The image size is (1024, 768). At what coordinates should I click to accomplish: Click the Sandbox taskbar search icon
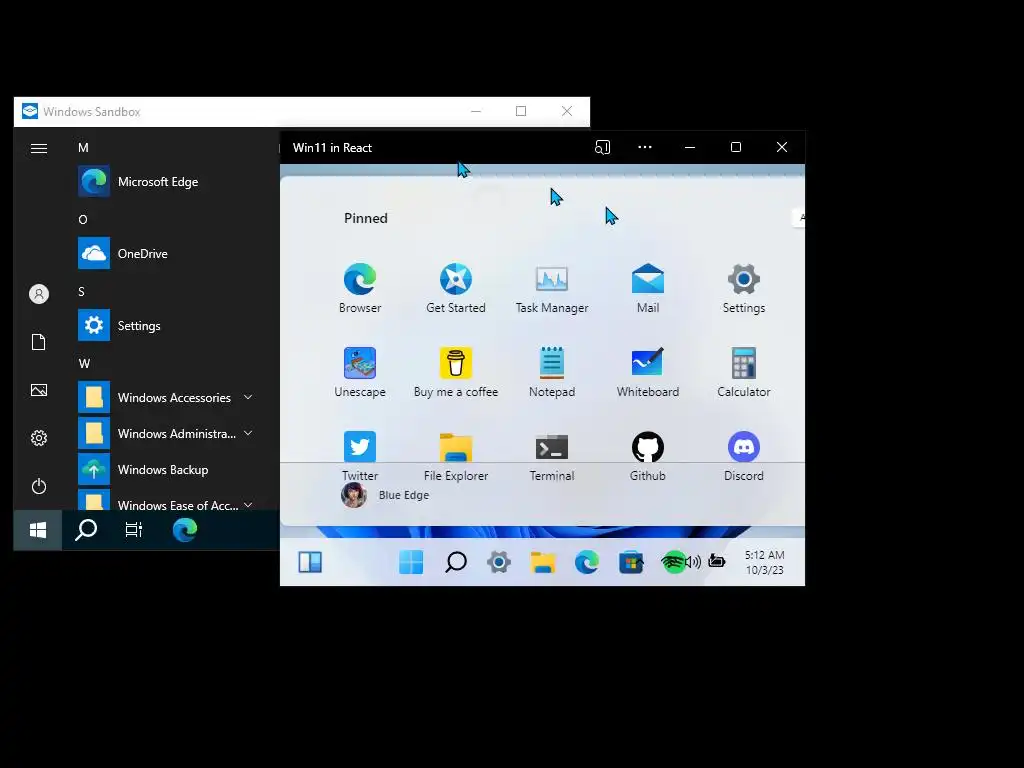point(86,530)
